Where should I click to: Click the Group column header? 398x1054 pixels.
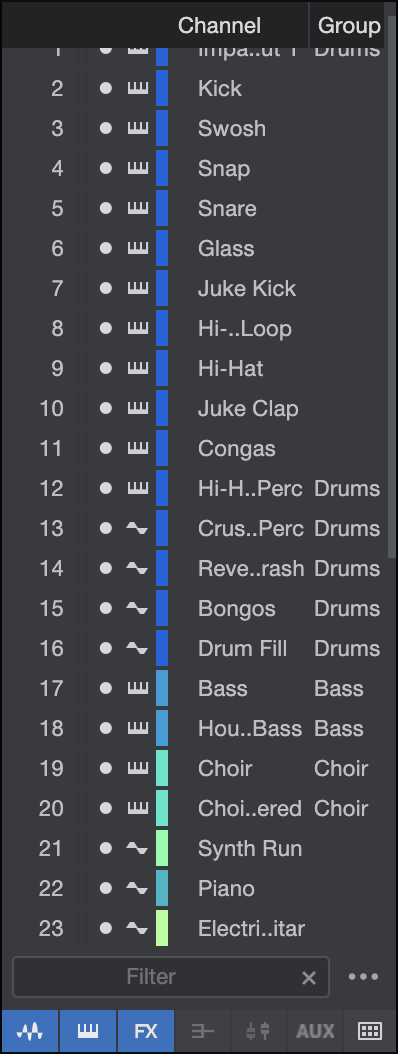(x=349, y=26)
